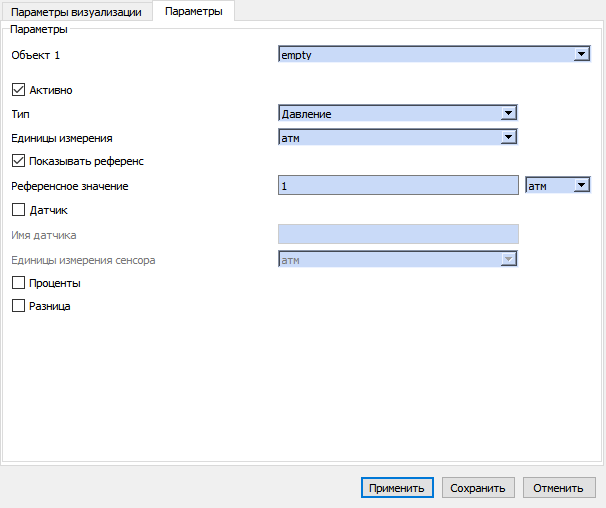Open the Объект 1 dropdown showing empty
The width and height of the screenshot is (606, 508).
434,55
